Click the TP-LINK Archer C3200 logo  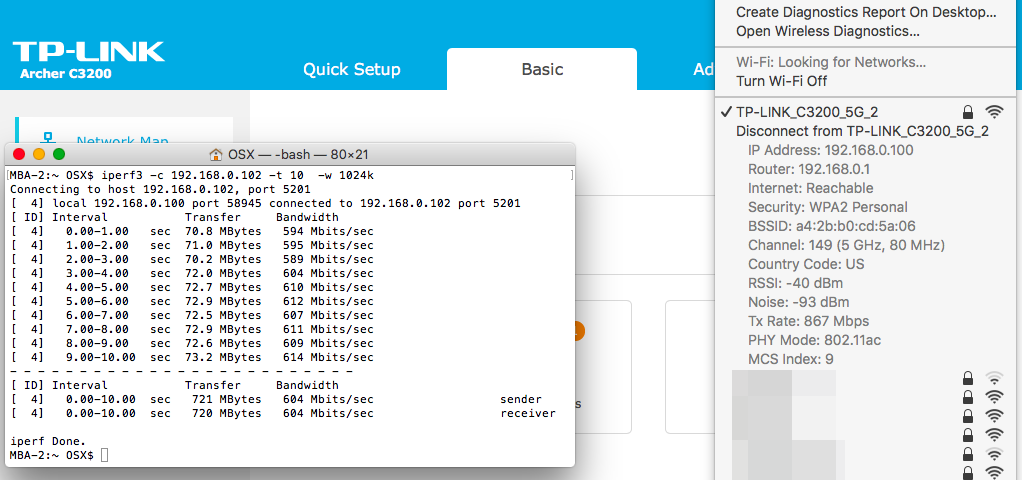pyautogui.click(x=88, y=59)
